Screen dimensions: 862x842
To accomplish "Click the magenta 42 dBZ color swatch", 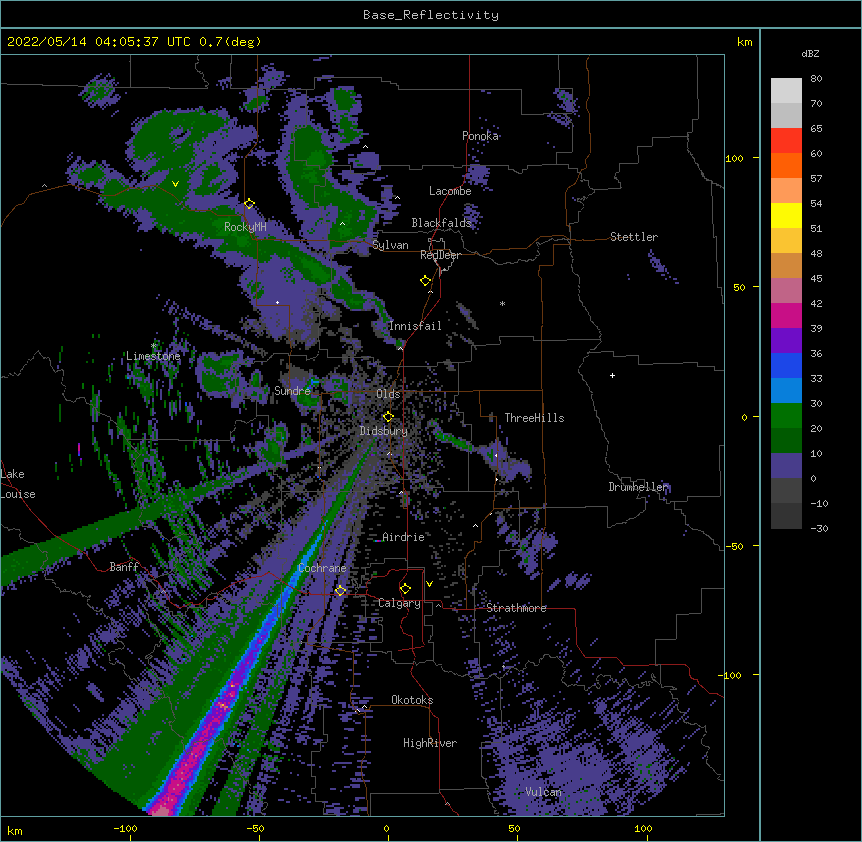I will pos(786,315).
